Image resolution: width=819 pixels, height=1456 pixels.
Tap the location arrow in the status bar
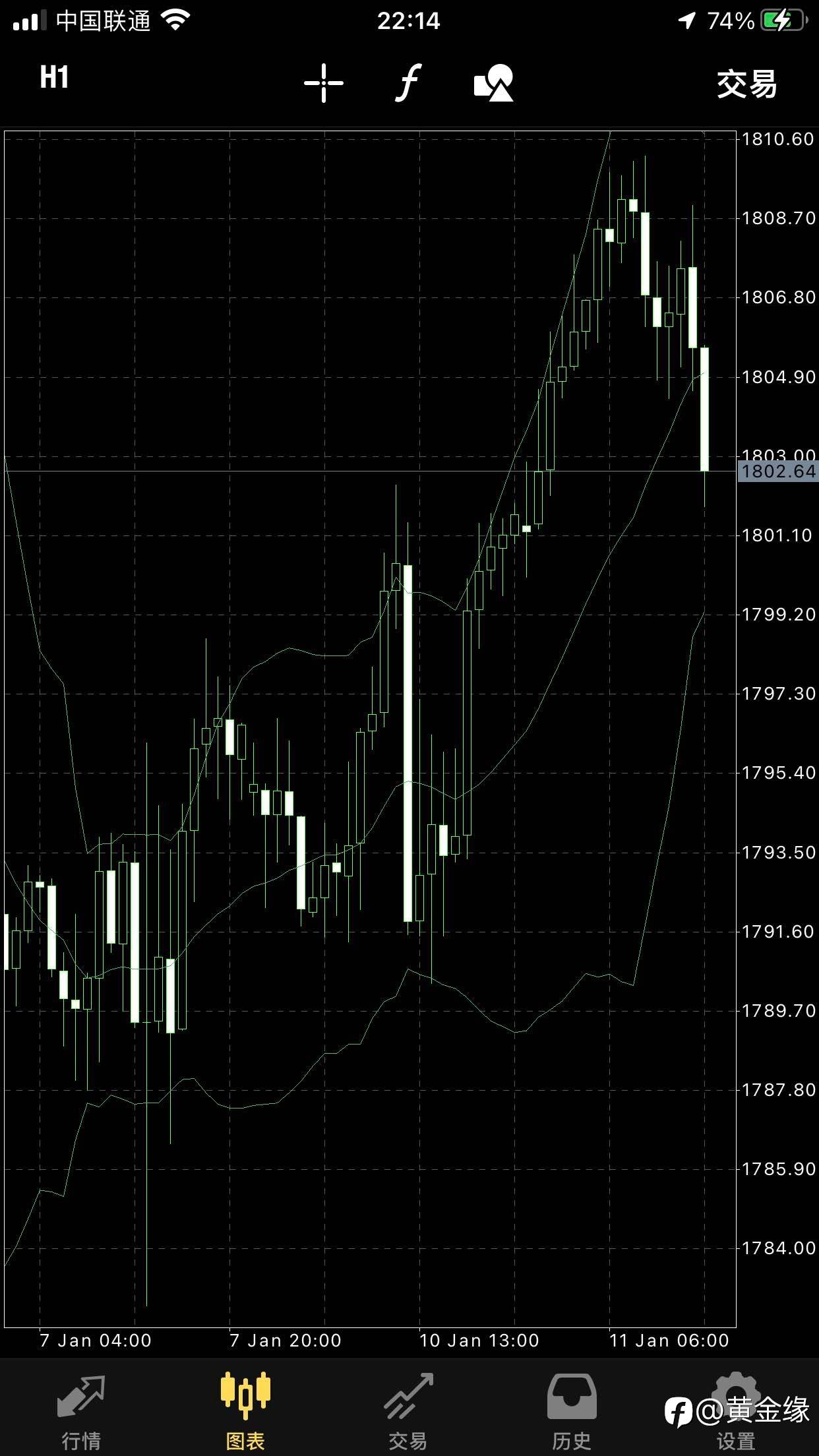(x=686, y=21)
